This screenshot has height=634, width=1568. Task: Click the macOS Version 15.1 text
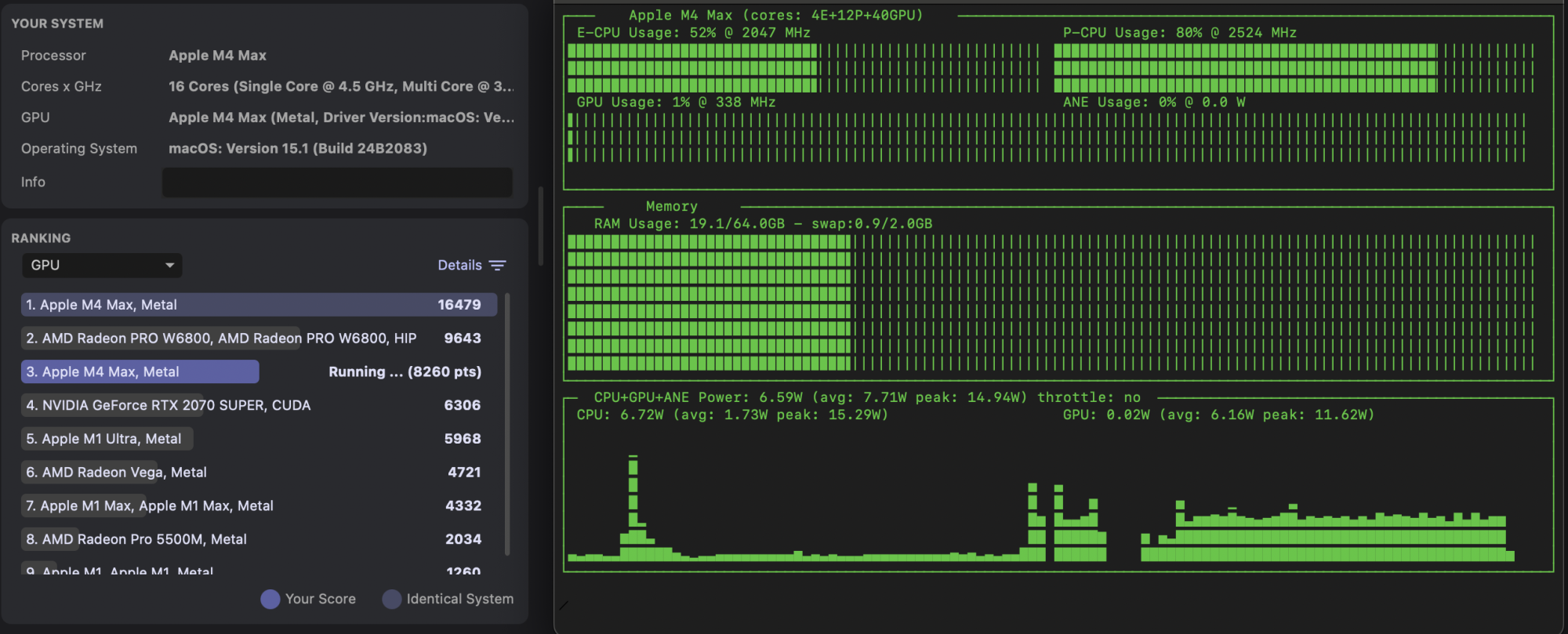298,148
